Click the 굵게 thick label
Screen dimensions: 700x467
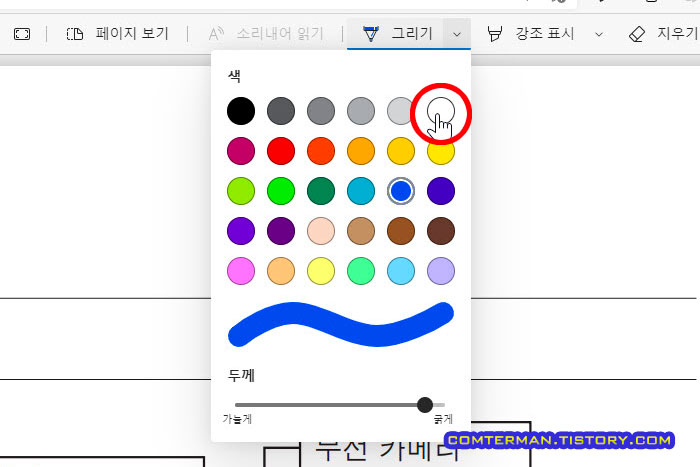(443, 419)
